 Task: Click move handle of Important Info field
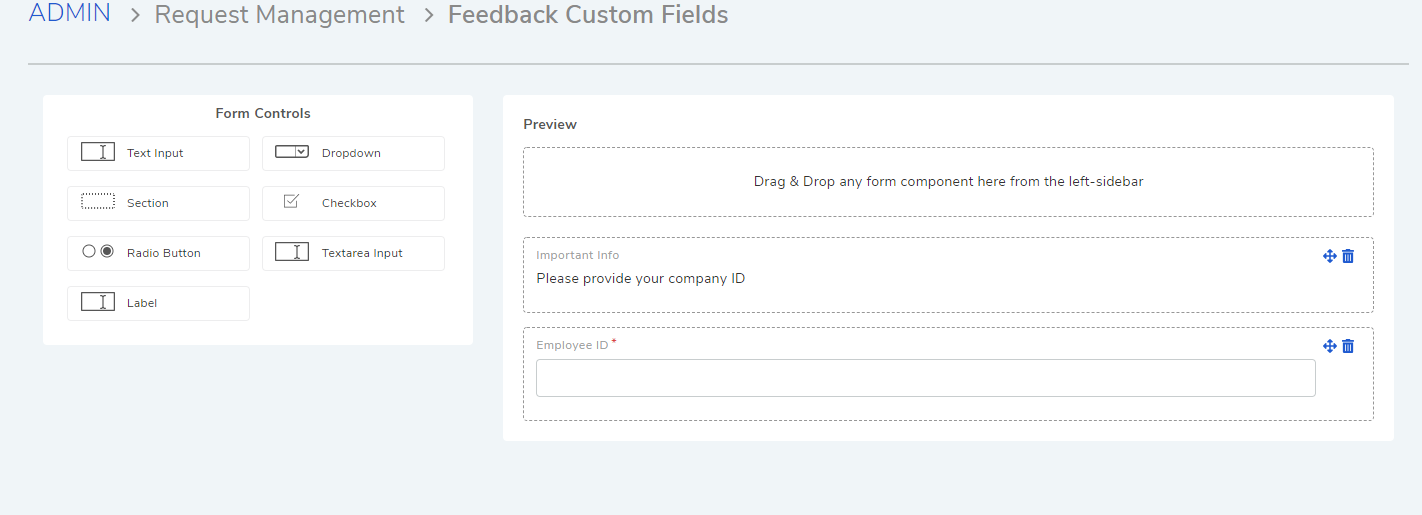point(1330,256)
